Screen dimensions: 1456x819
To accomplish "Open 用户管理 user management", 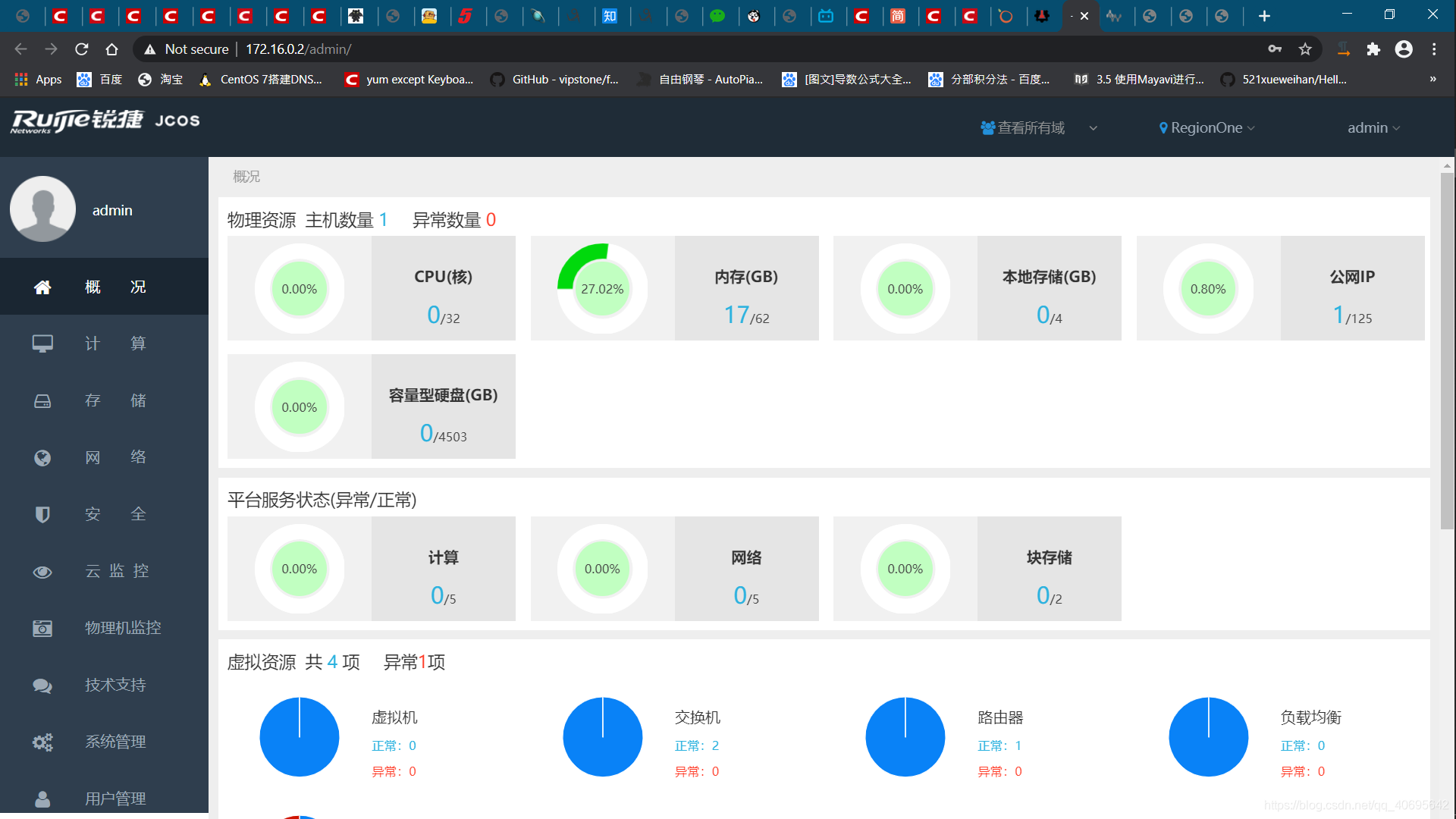I will point(104,799).
